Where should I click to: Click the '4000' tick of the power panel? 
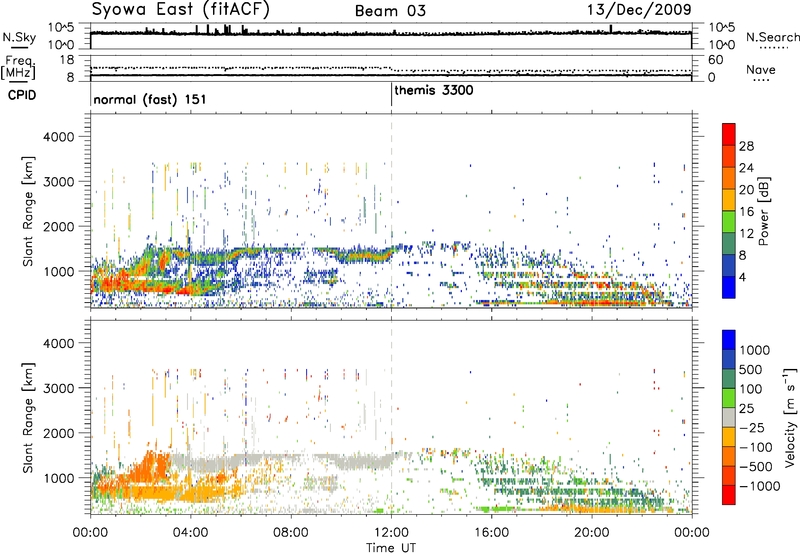pyautogui.click(x=58, y=137)
